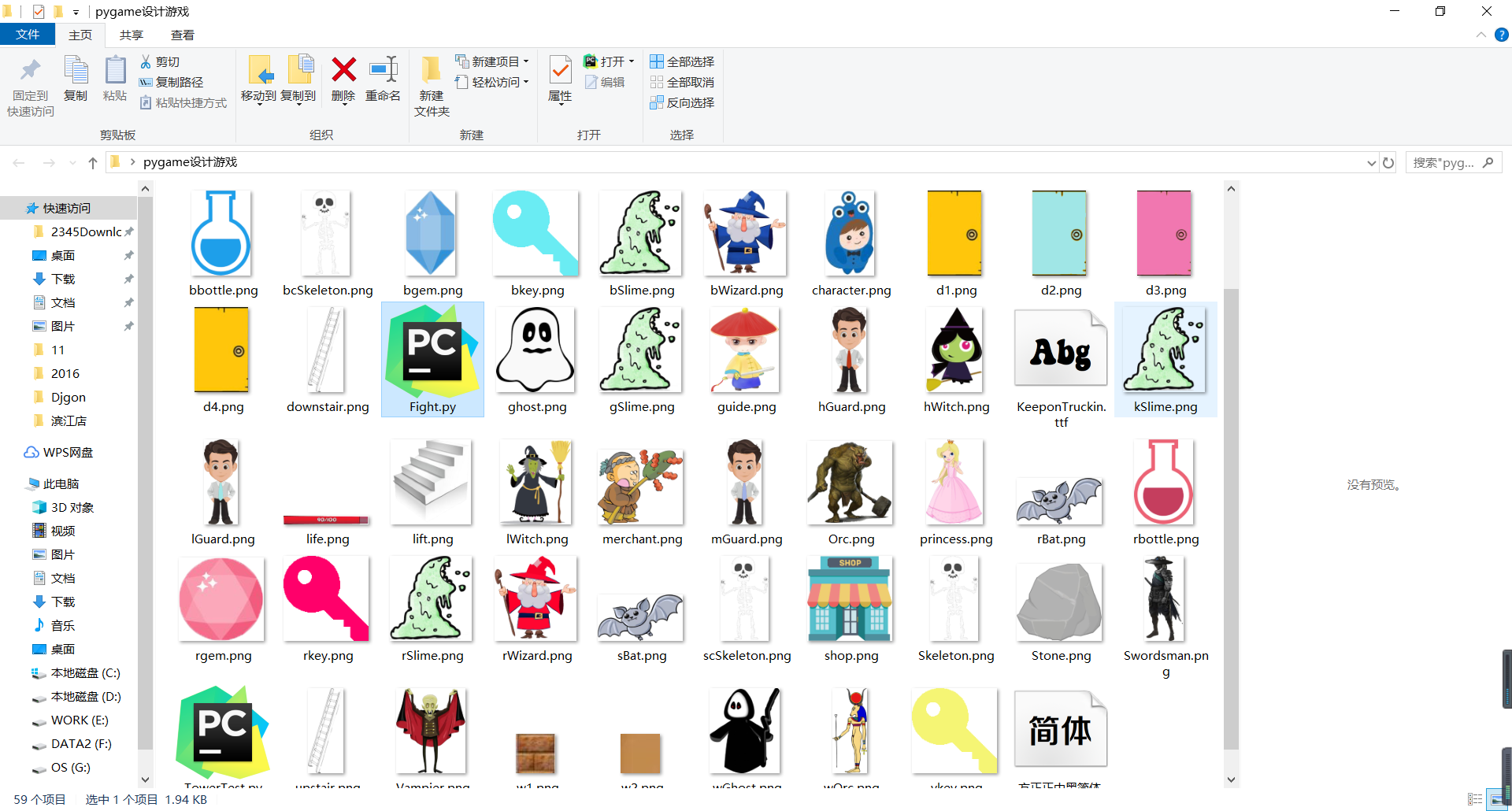Click the Copy icon in ribbon
This screenshot has width=1512, height=811.
76,71
